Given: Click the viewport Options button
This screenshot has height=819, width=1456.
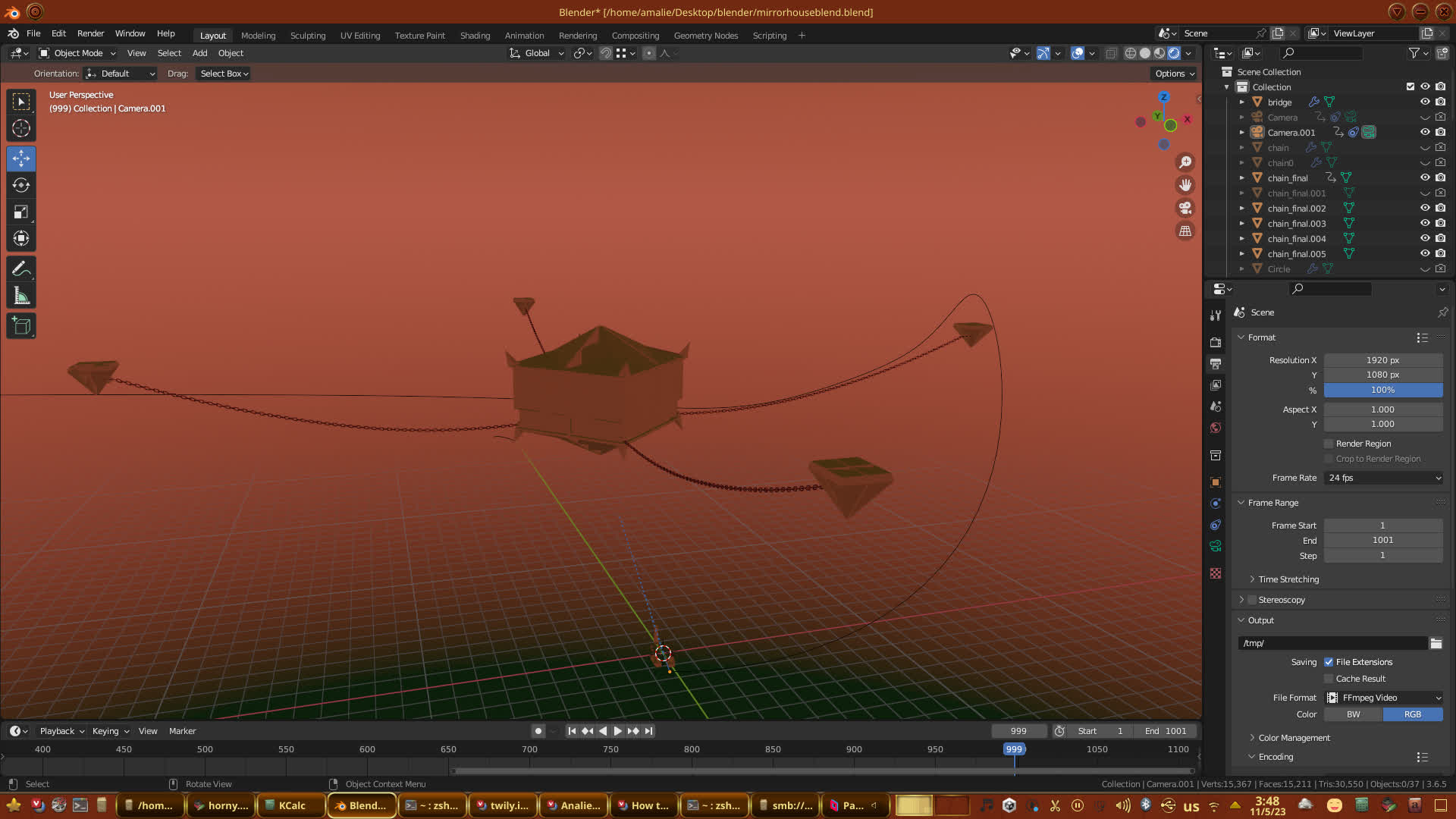Looking at the screenshot, I should pyautogui.click(x=1174, y=74).
